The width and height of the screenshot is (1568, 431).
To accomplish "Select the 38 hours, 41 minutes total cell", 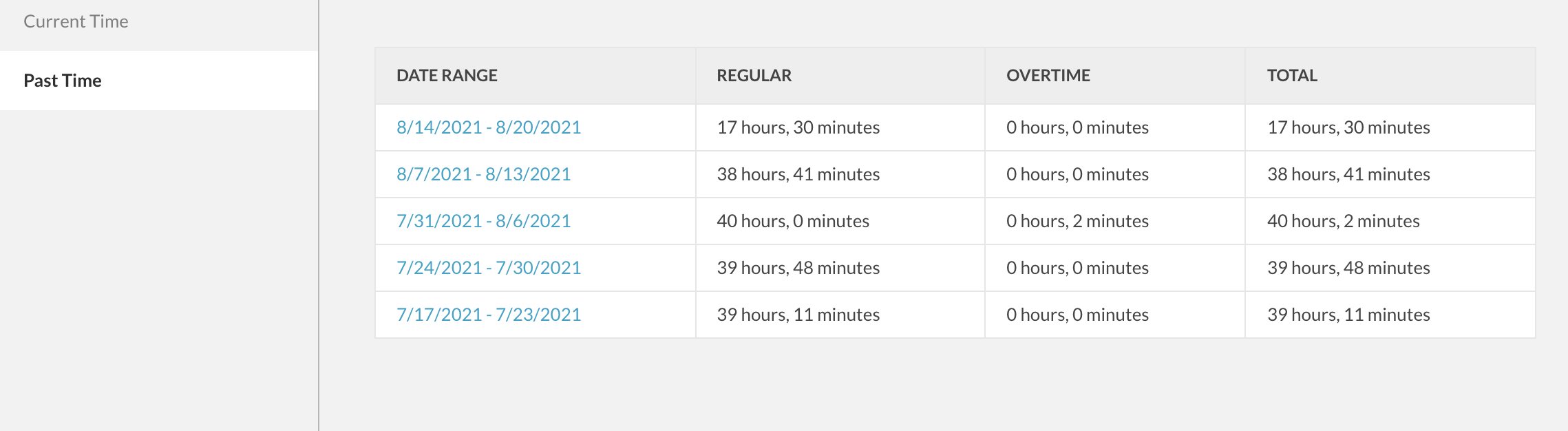I will (x=1390, y=174).
